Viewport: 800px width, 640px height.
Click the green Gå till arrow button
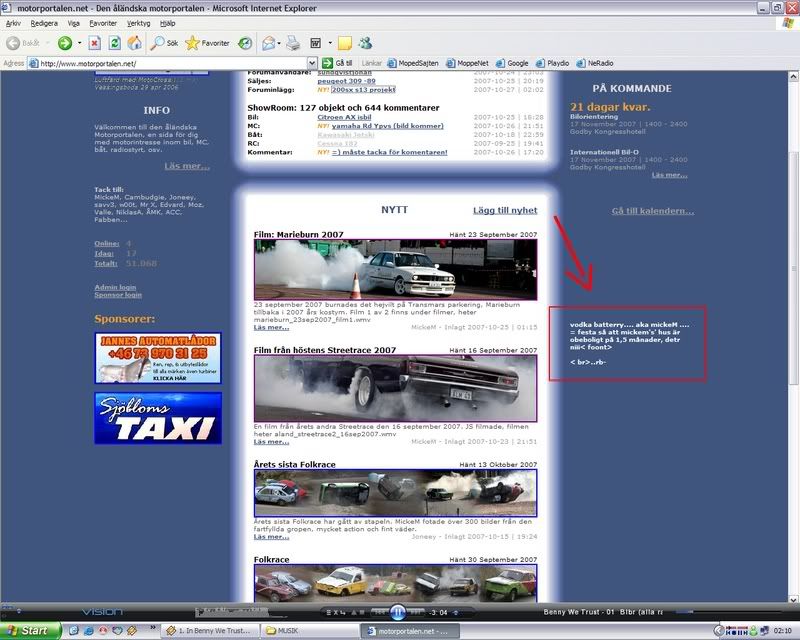pos(337,63)
